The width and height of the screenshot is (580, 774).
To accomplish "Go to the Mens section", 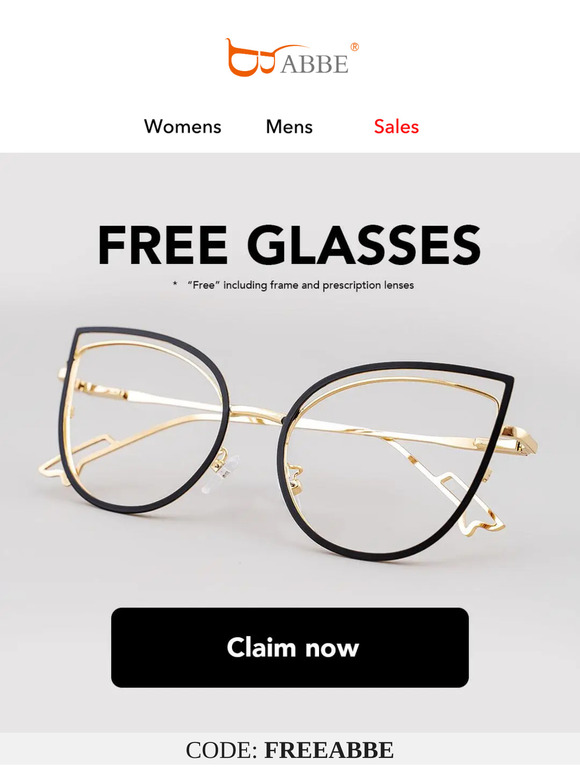I will pos(289,127).
